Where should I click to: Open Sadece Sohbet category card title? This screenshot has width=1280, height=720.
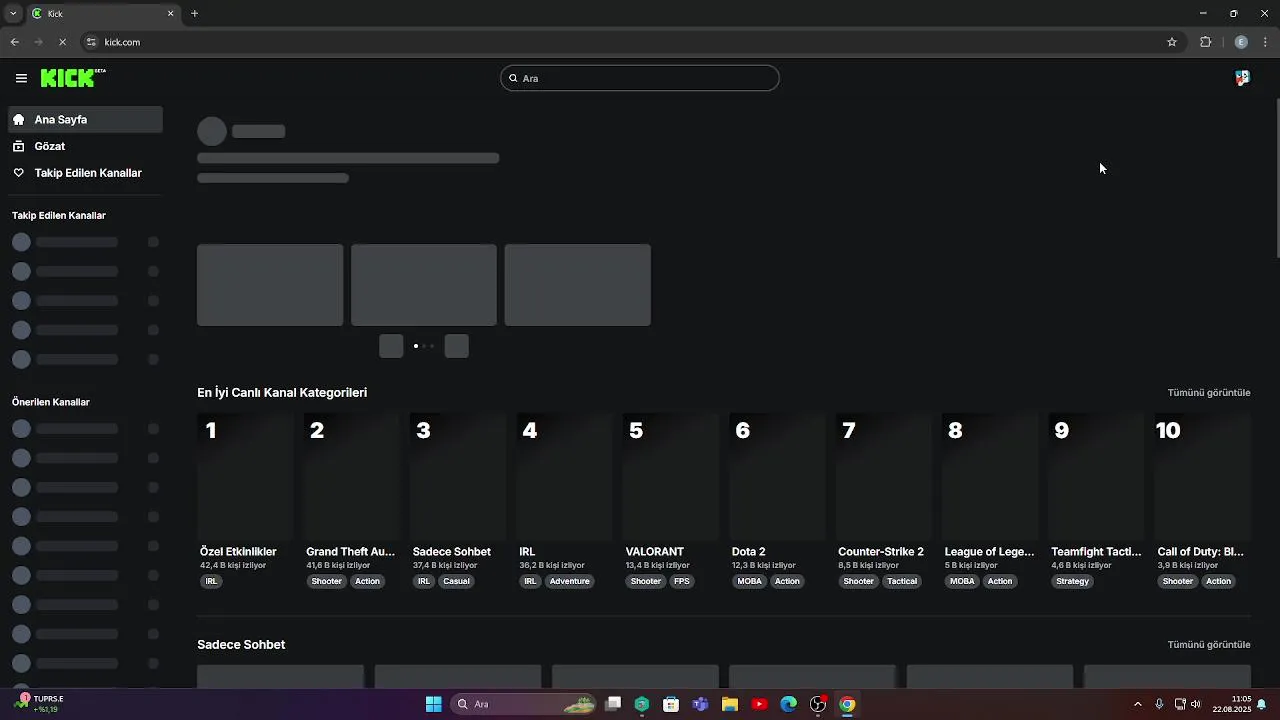tap(452, 551)
